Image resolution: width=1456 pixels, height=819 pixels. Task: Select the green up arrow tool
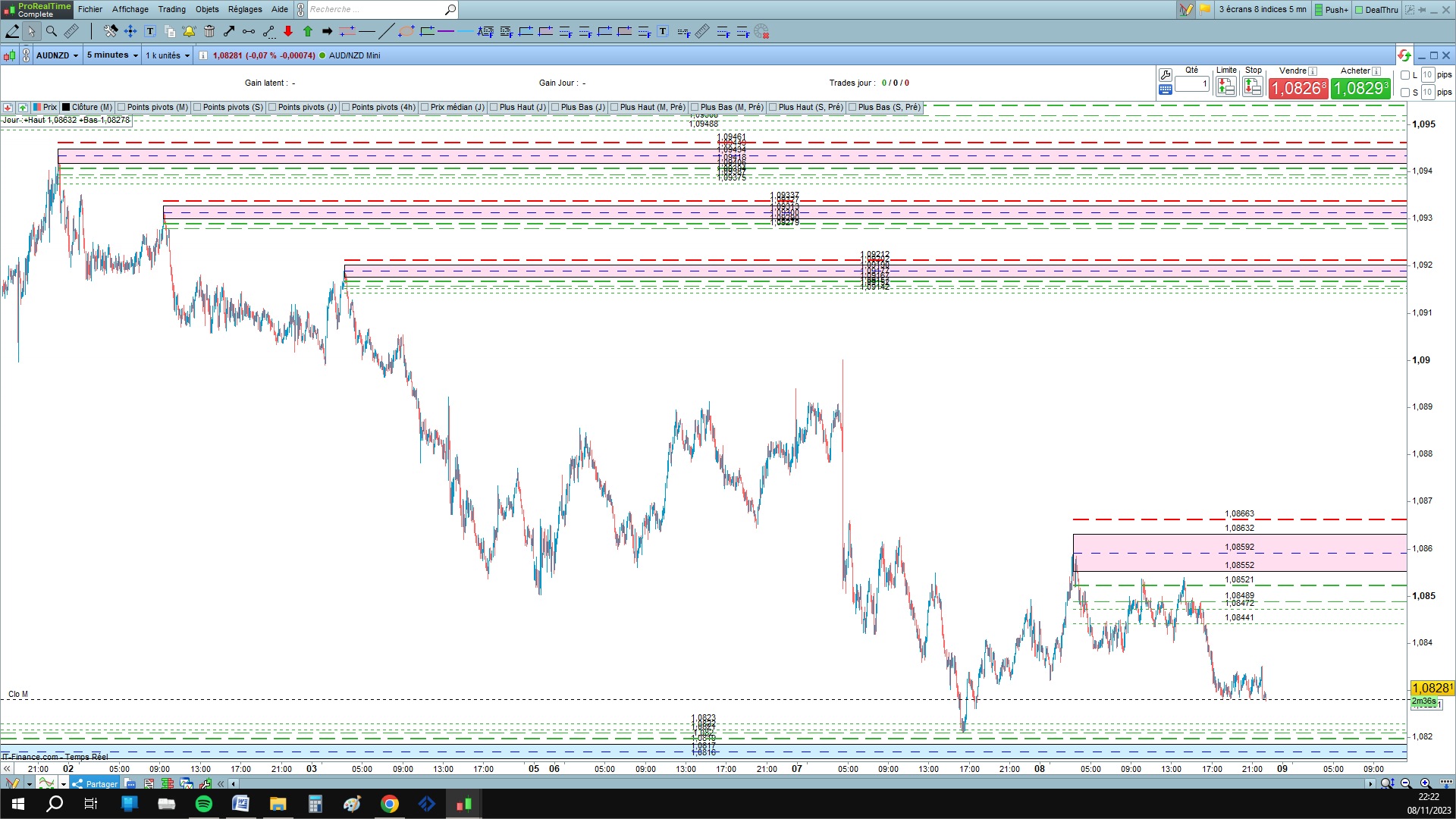coord(308,31)
